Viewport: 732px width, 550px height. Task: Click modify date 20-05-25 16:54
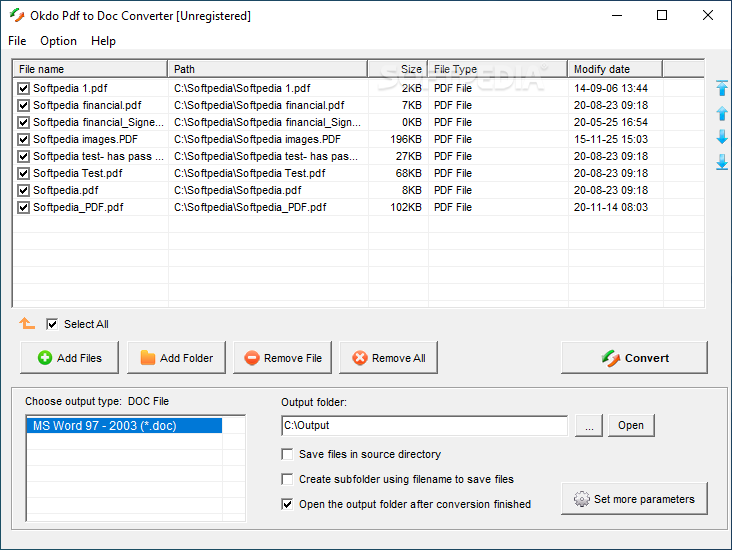coord(611,122)
